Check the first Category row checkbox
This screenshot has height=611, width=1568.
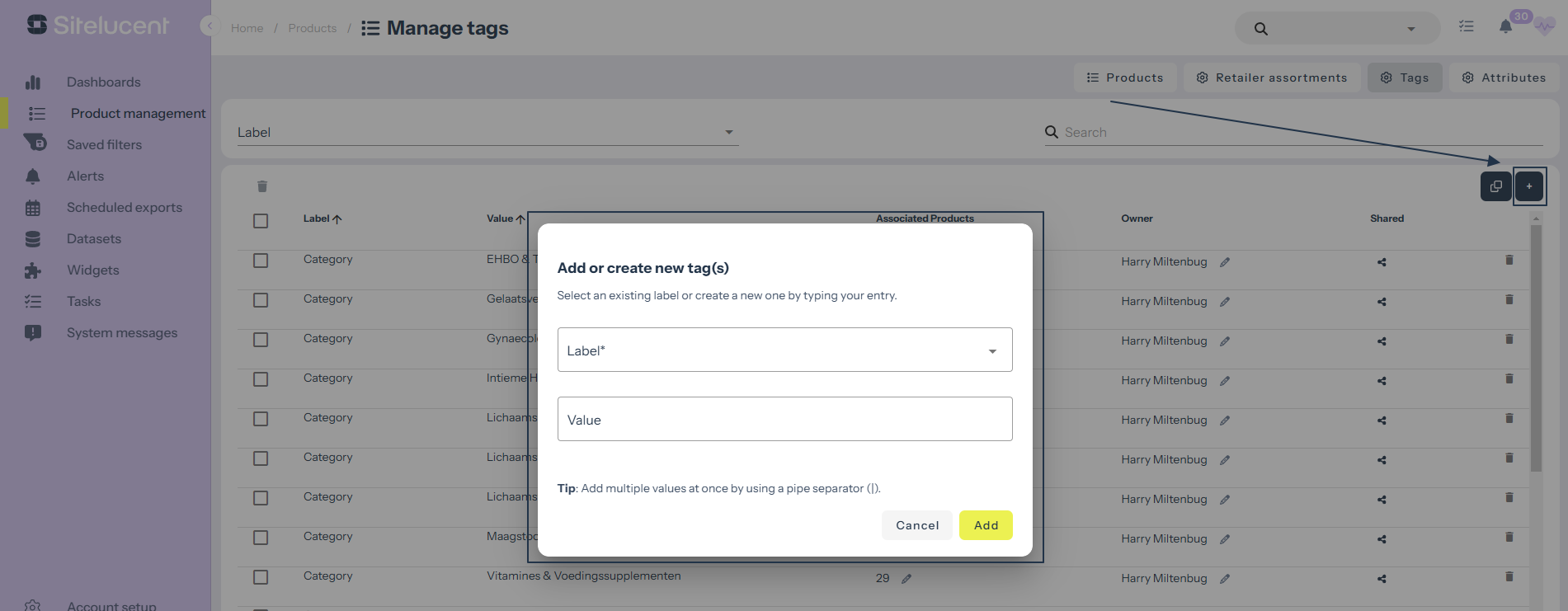[261, 261]
